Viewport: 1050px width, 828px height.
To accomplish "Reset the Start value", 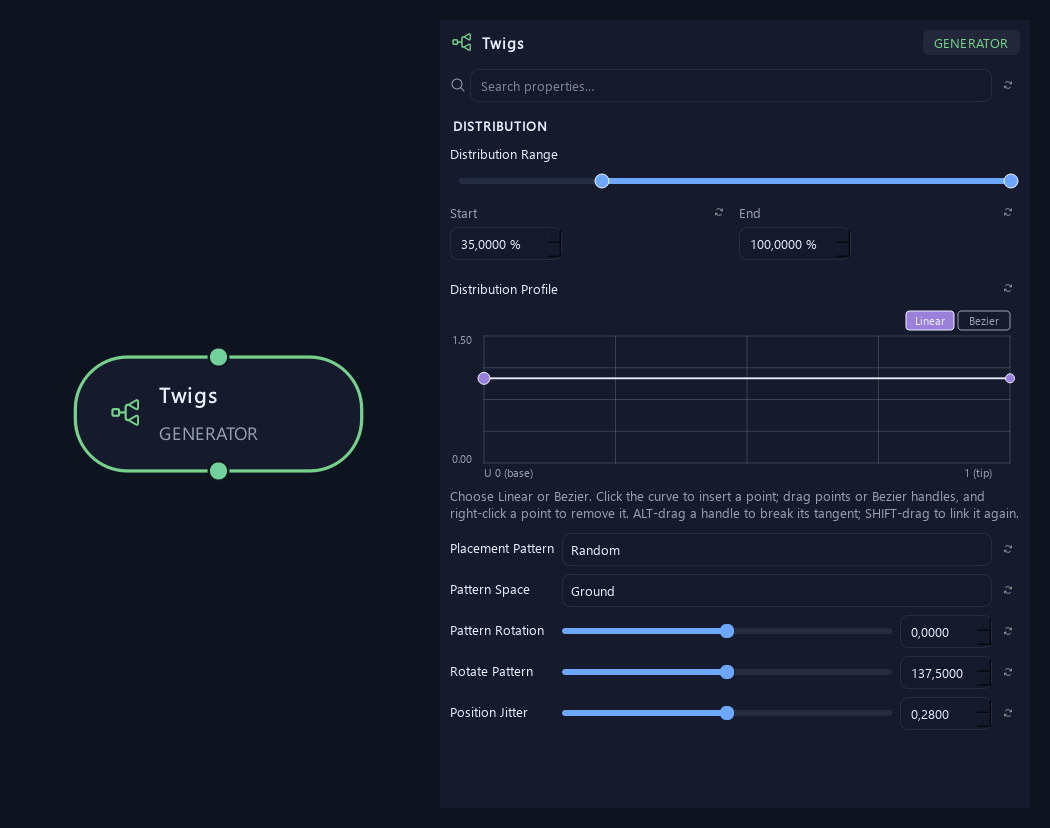I will [719, 212].
